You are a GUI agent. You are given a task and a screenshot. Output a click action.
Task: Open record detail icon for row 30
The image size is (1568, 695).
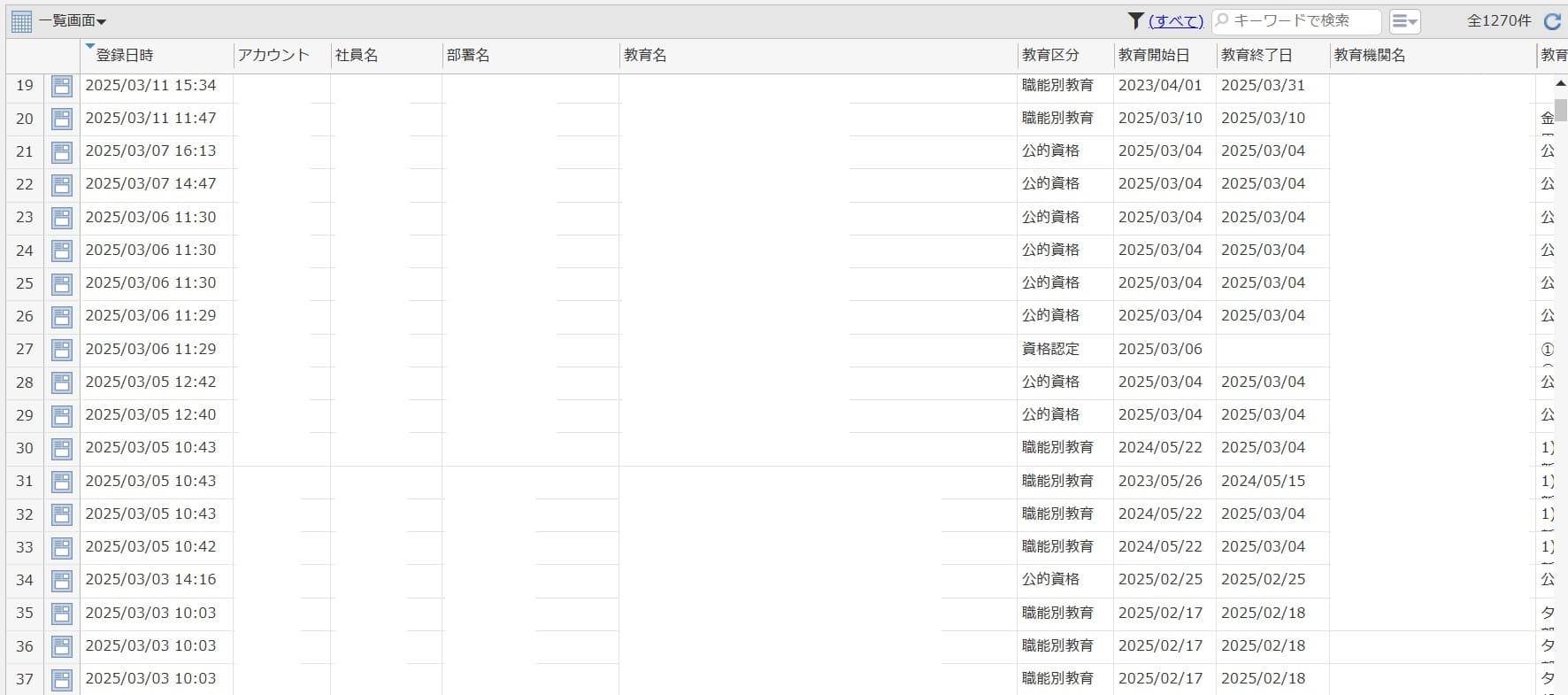62,449
